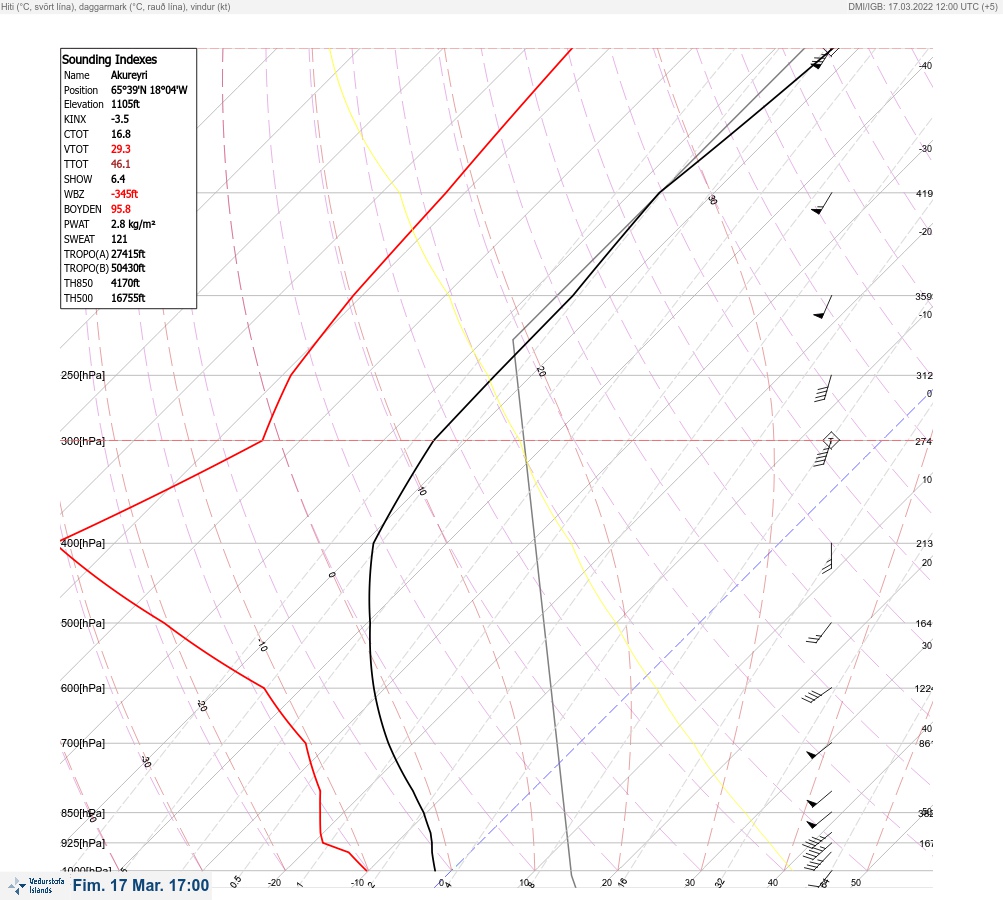Click the KINX value -3.5
Viewport: 1003px width, 900px height.
[x=120, y=119]
